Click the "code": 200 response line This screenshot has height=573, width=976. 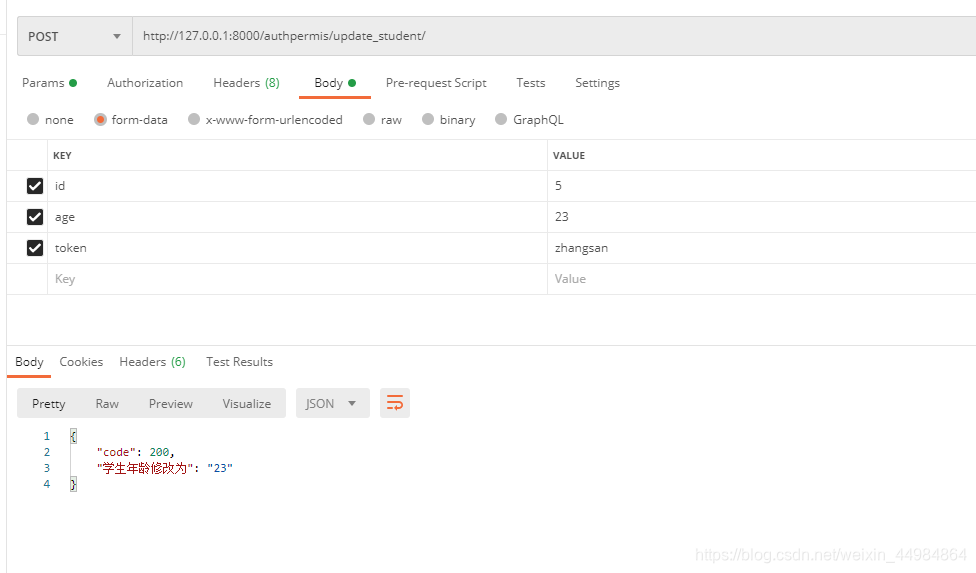tap(136, 452)
